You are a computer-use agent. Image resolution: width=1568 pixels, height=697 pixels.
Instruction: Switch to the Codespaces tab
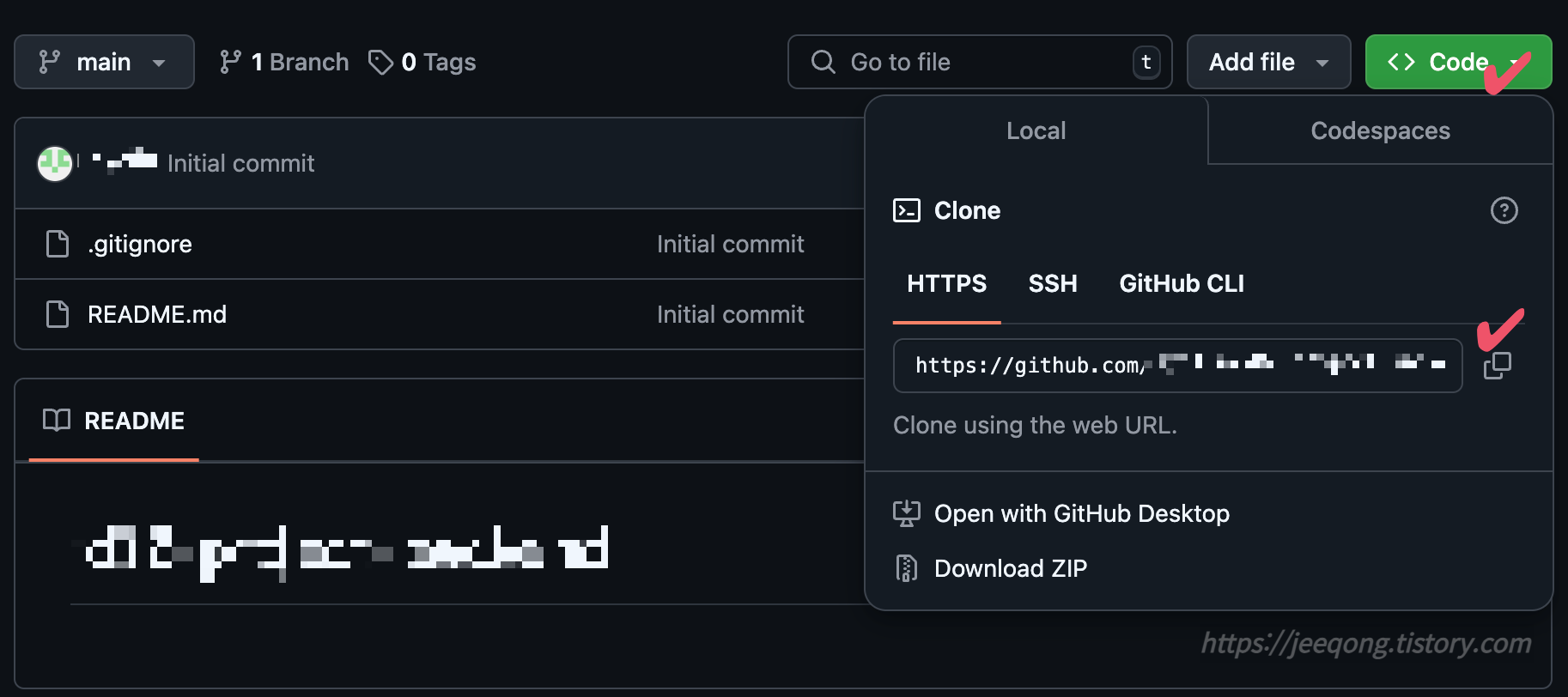tap(1380, 130)
